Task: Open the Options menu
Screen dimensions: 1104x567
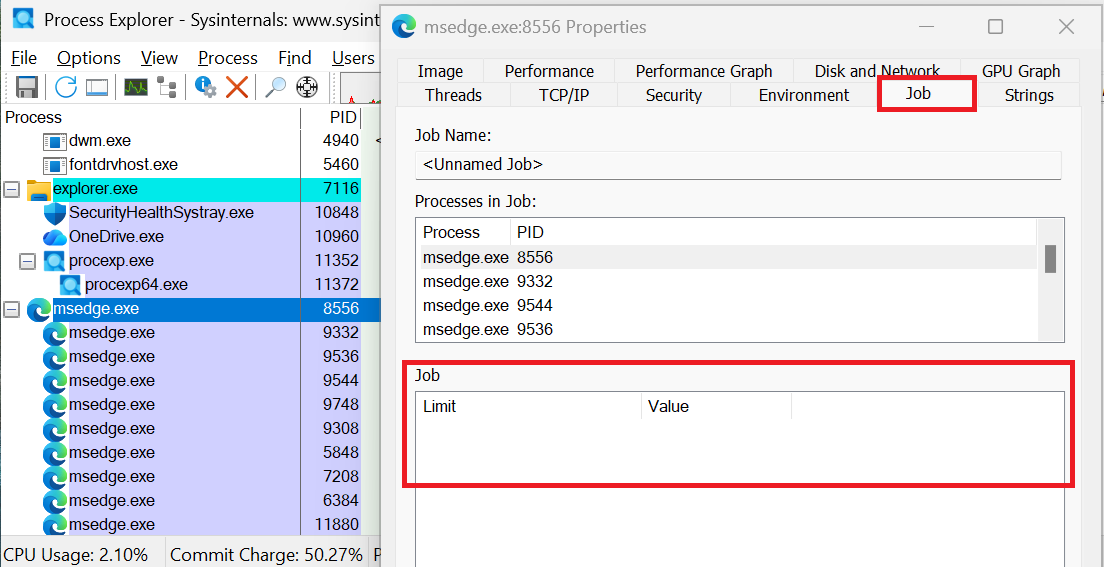Action: click(88, 58)
